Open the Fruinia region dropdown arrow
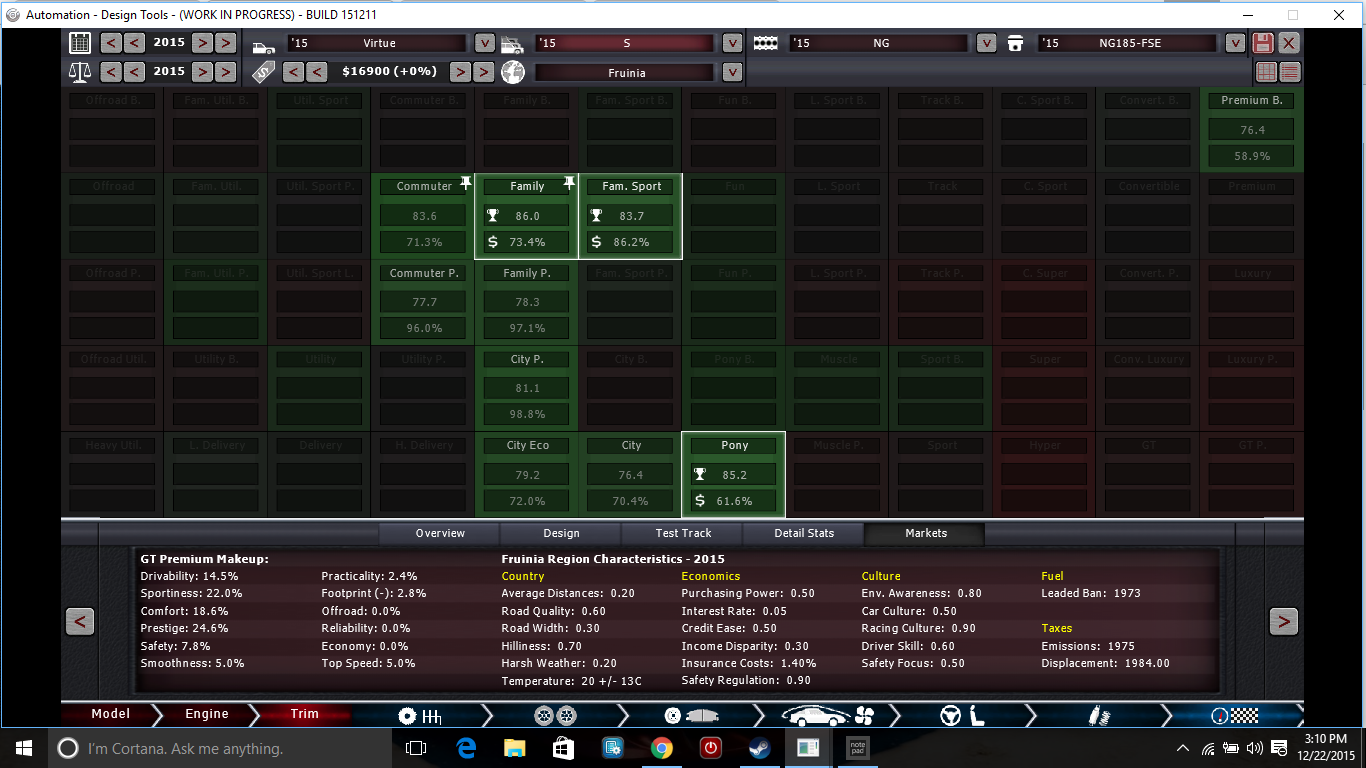The image size is (1366, 768). pyautogui.click(x=732, y=72)
